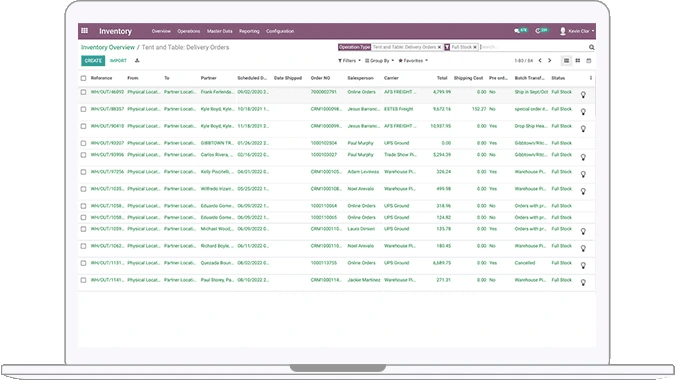The image size is (675, 380).
Task: Select checkbox for WH/OUT/46092
Action: [x=84, y=92]
